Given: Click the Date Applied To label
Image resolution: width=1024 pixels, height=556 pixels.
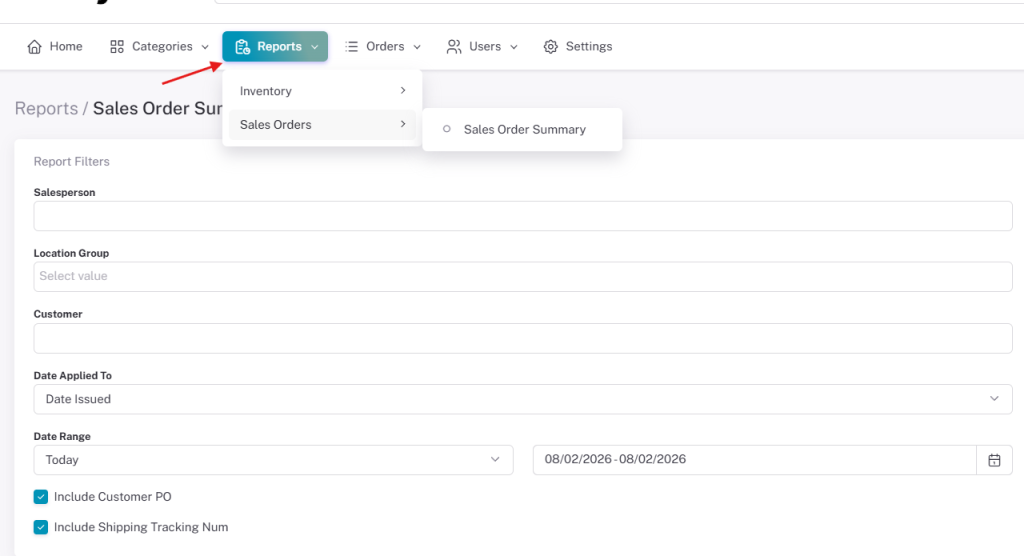Looking at the screenshot, I should [72, 376].
